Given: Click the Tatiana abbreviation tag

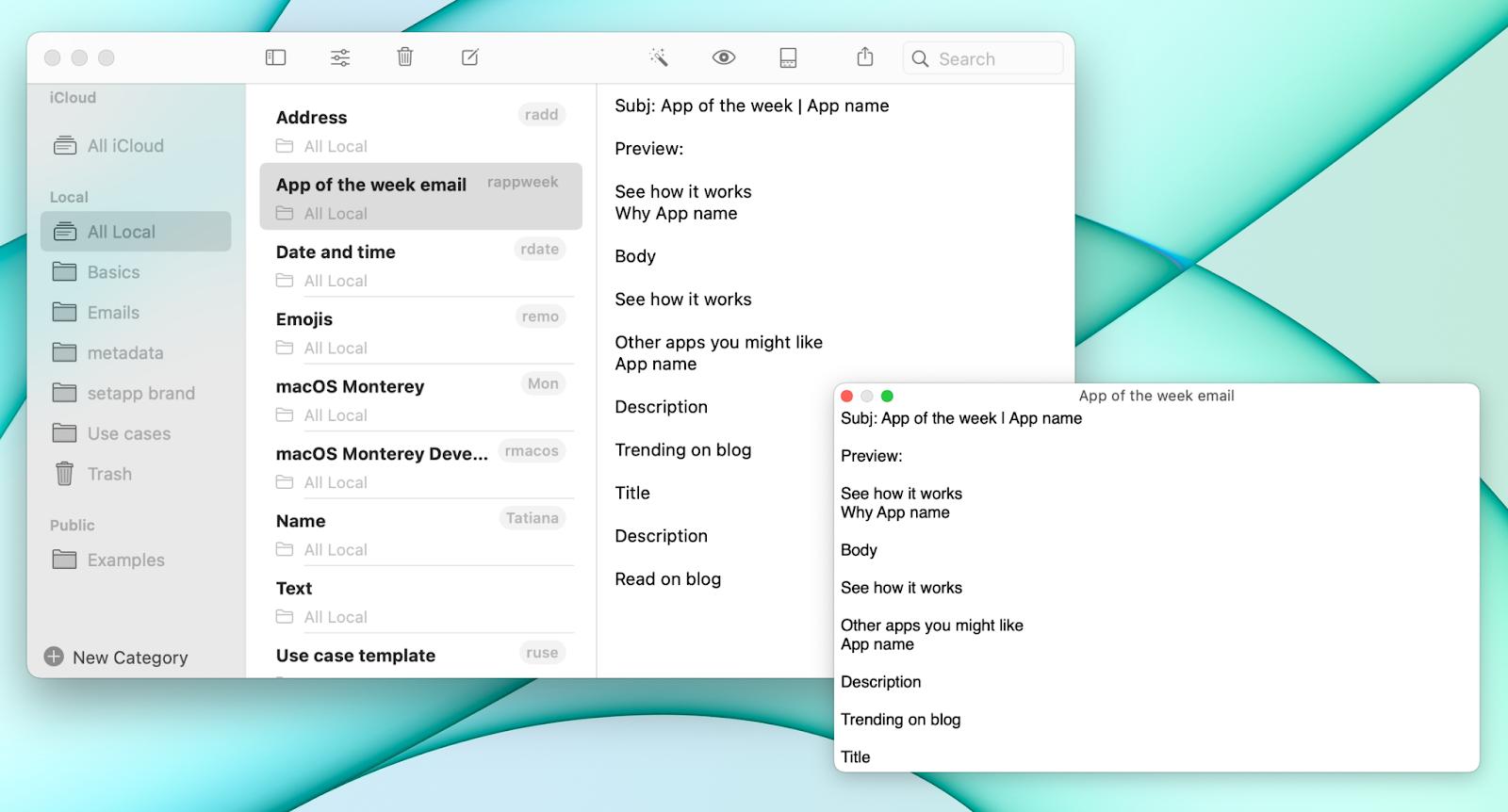Looking at the screenshot, I should [x=533, y=518].
